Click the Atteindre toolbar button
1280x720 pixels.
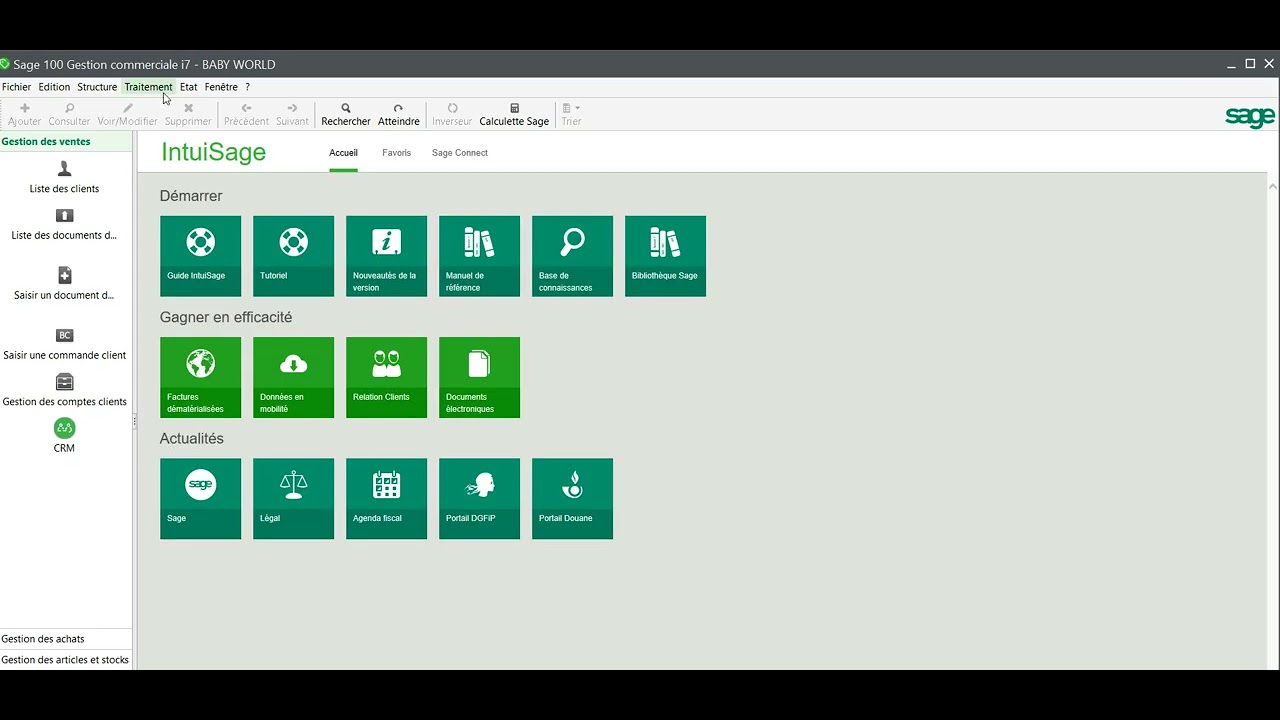click(x=398, y=114)
